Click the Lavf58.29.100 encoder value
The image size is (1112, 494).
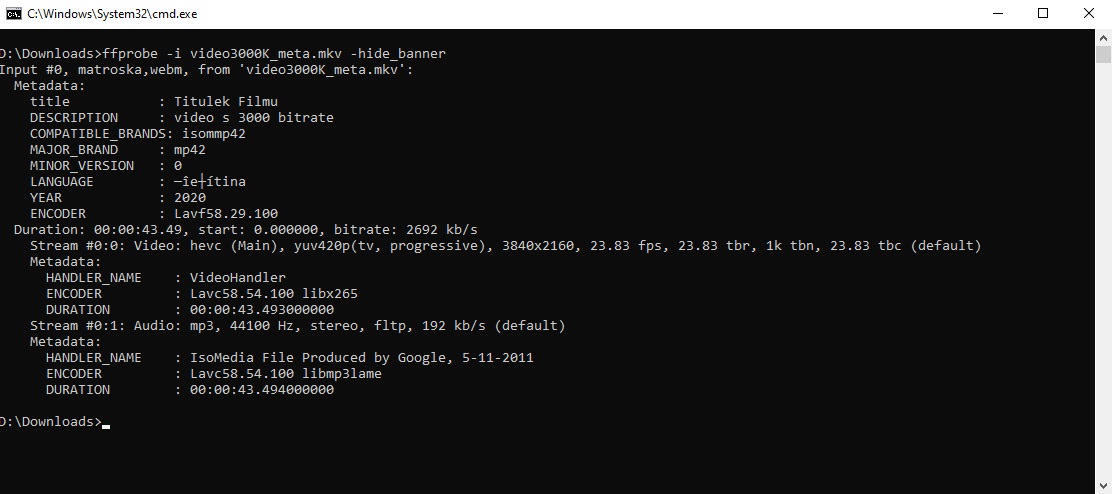pyautogui.click(x=226, y=213)
